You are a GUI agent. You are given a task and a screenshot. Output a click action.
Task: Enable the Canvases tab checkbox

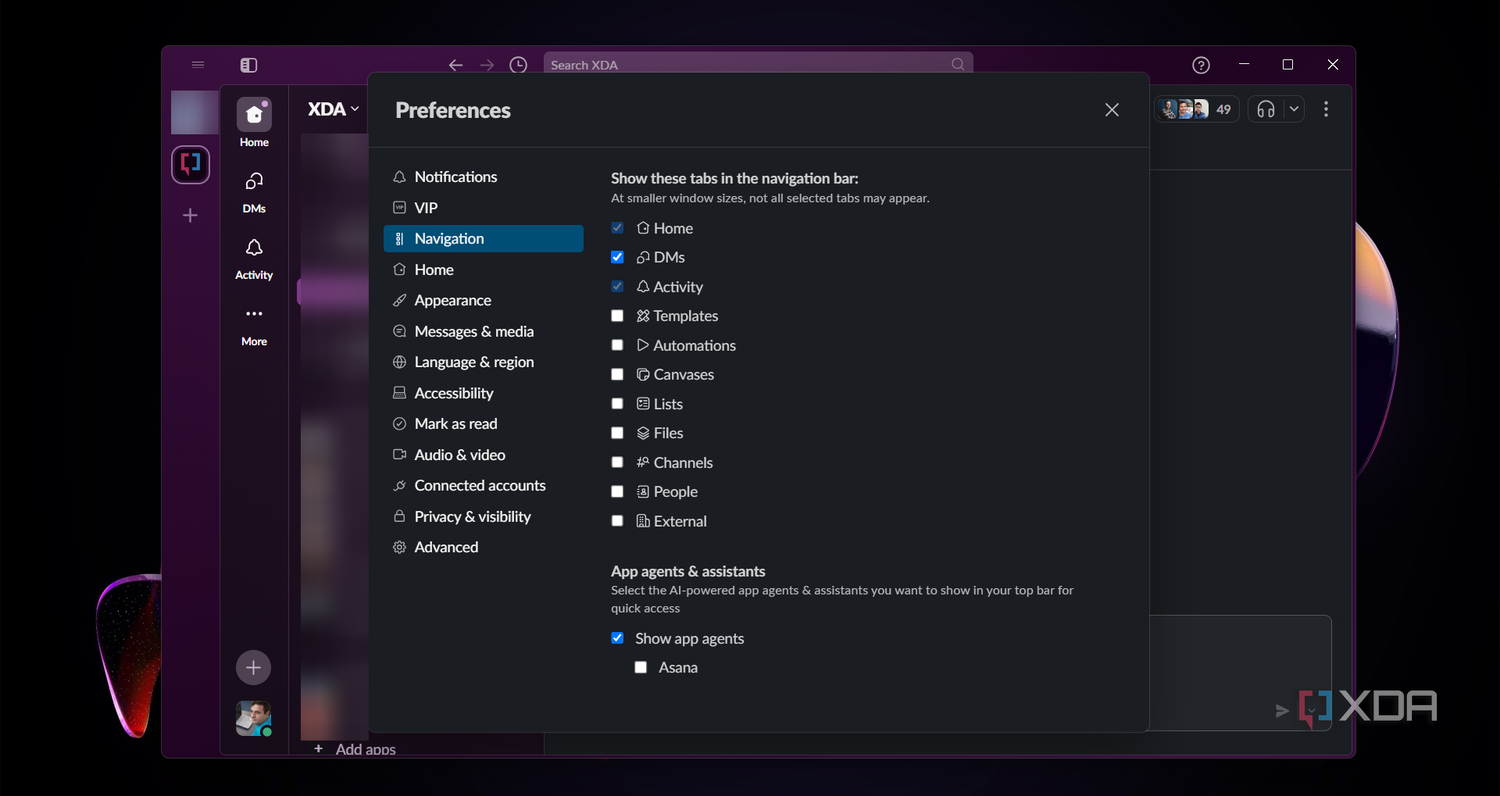[x=617, y=375]
